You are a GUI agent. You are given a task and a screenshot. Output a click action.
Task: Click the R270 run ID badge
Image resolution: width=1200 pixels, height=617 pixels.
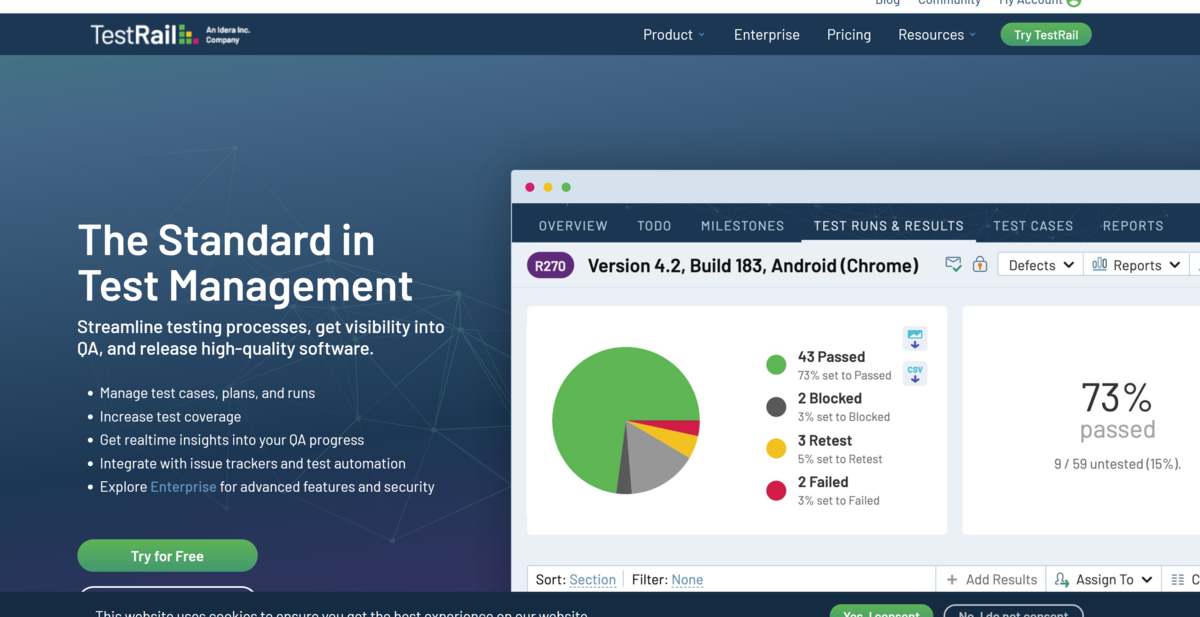(550, 265)
